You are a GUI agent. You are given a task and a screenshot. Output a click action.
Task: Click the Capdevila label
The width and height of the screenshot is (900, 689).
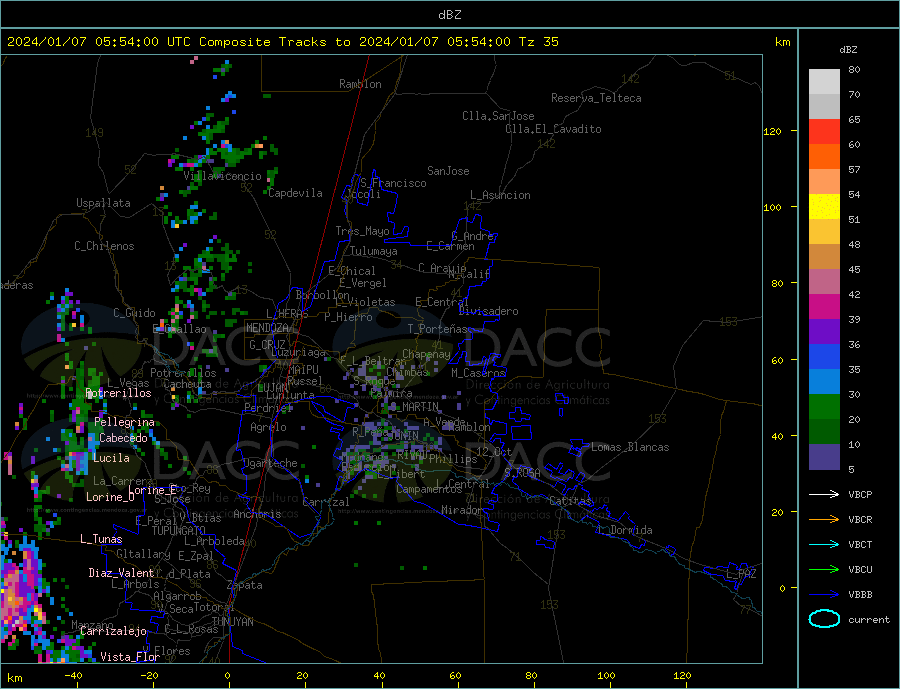[296, 193]
